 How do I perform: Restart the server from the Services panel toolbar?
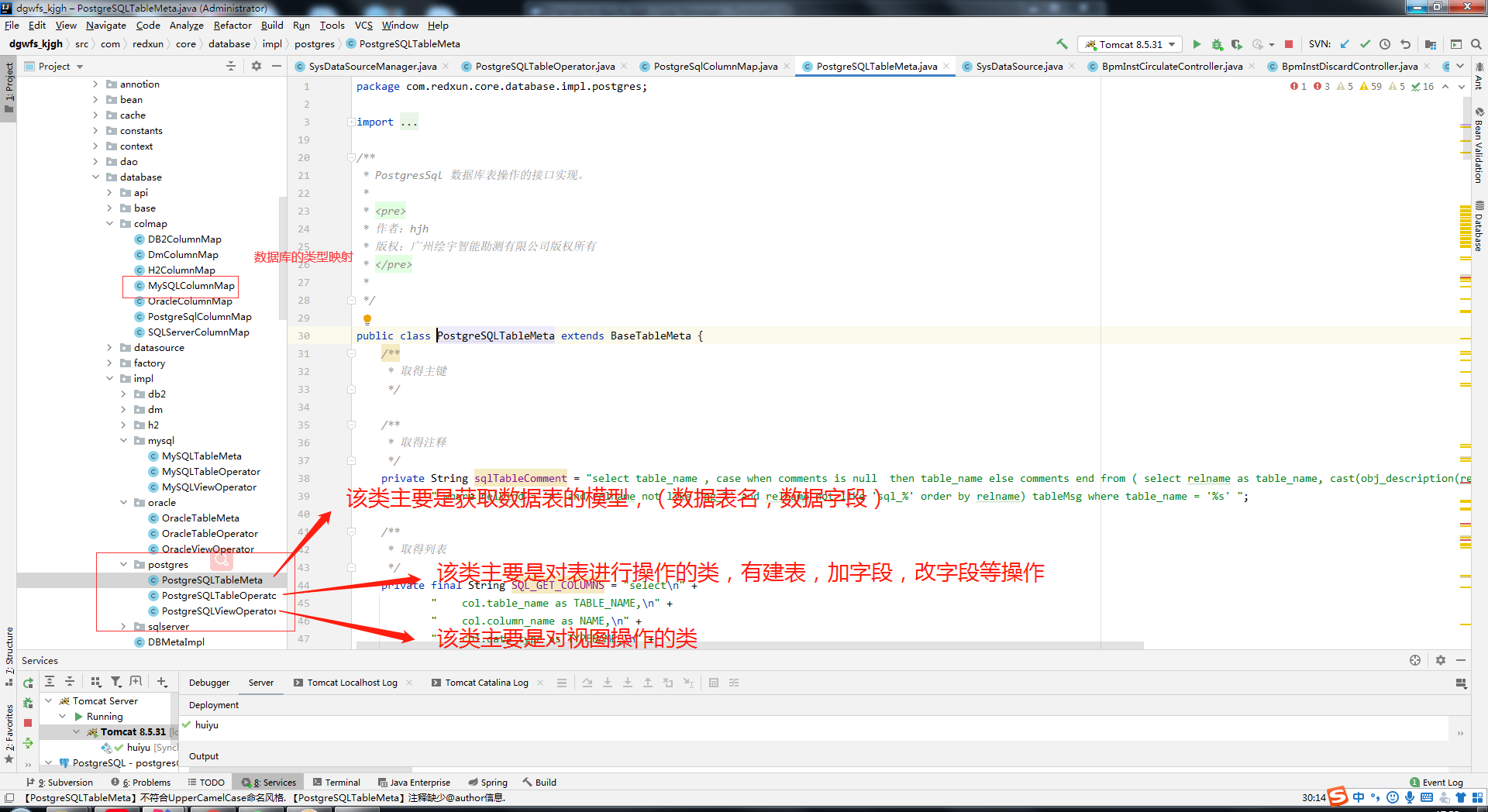coord(27,683)
